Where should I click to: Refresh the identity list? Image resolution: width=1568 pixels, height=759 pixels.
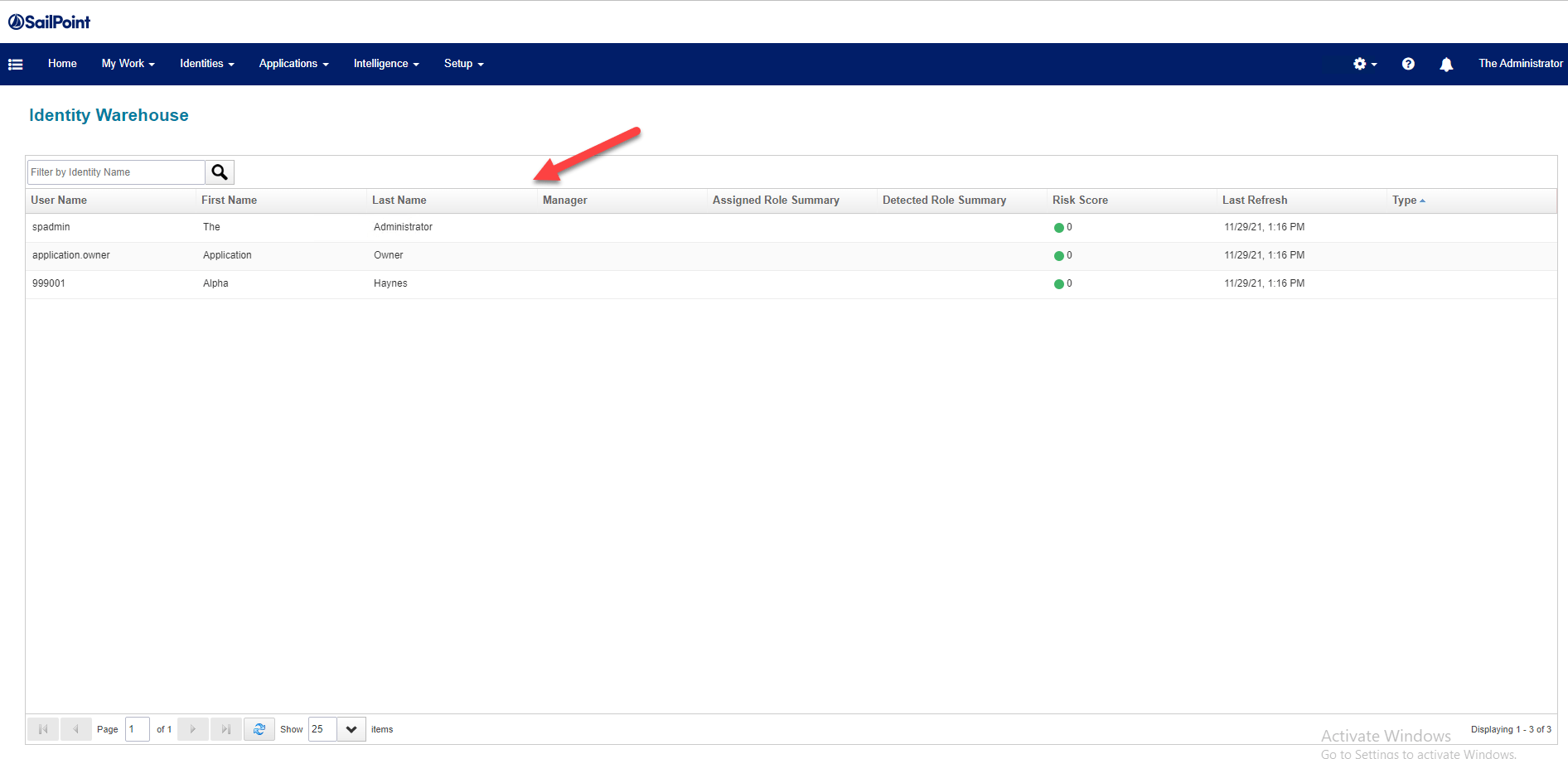tap(259, 729)
